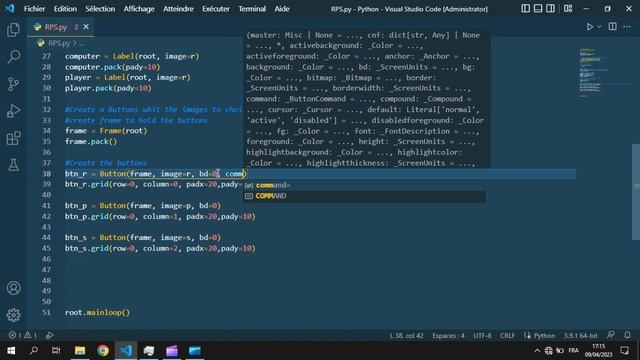Open network globe icon in tray
Viewport: 640px width, 360px height.
tap(549, 351)
